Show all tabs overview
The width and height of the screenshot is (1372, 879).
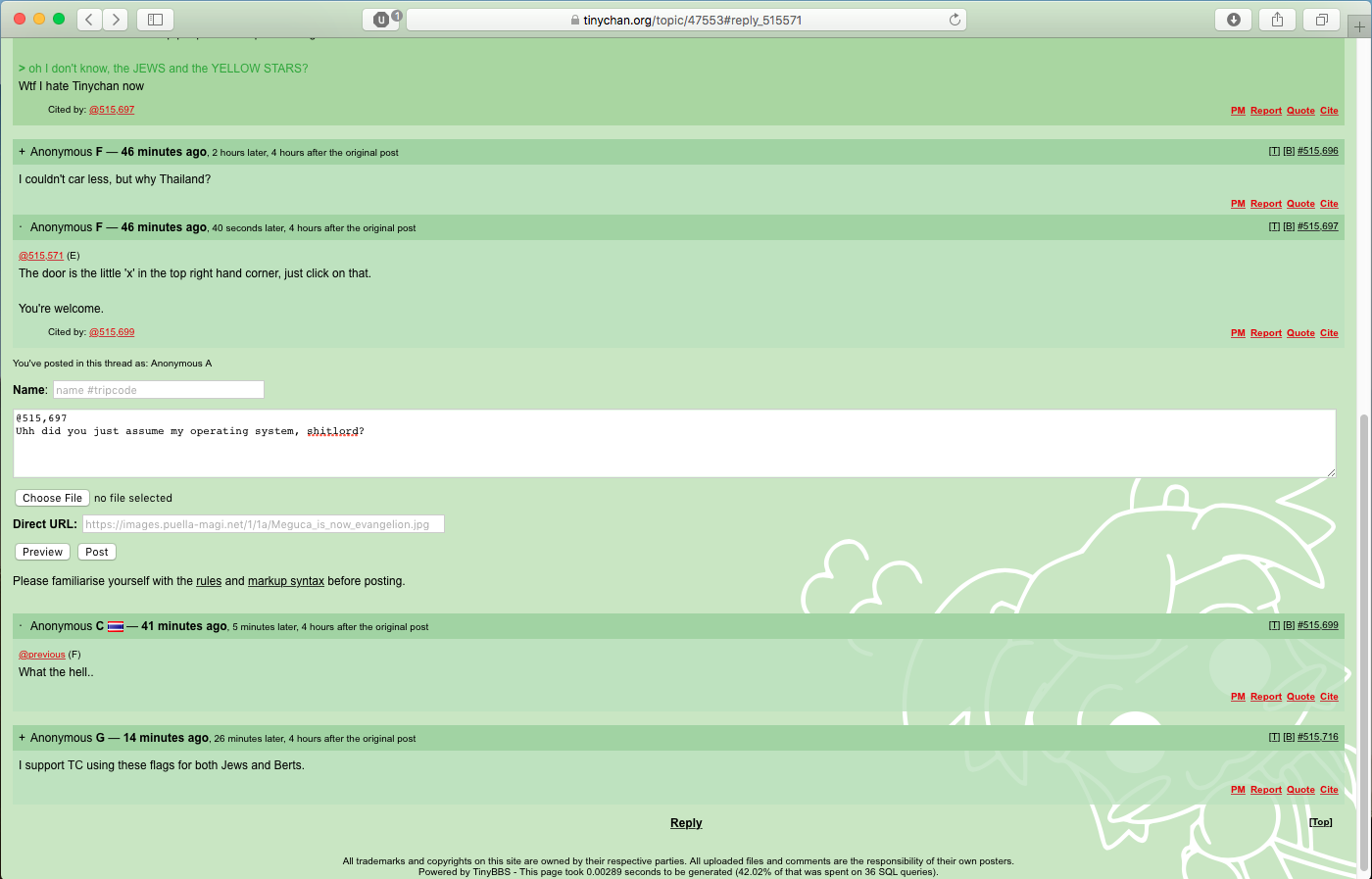coord(1321,20)
